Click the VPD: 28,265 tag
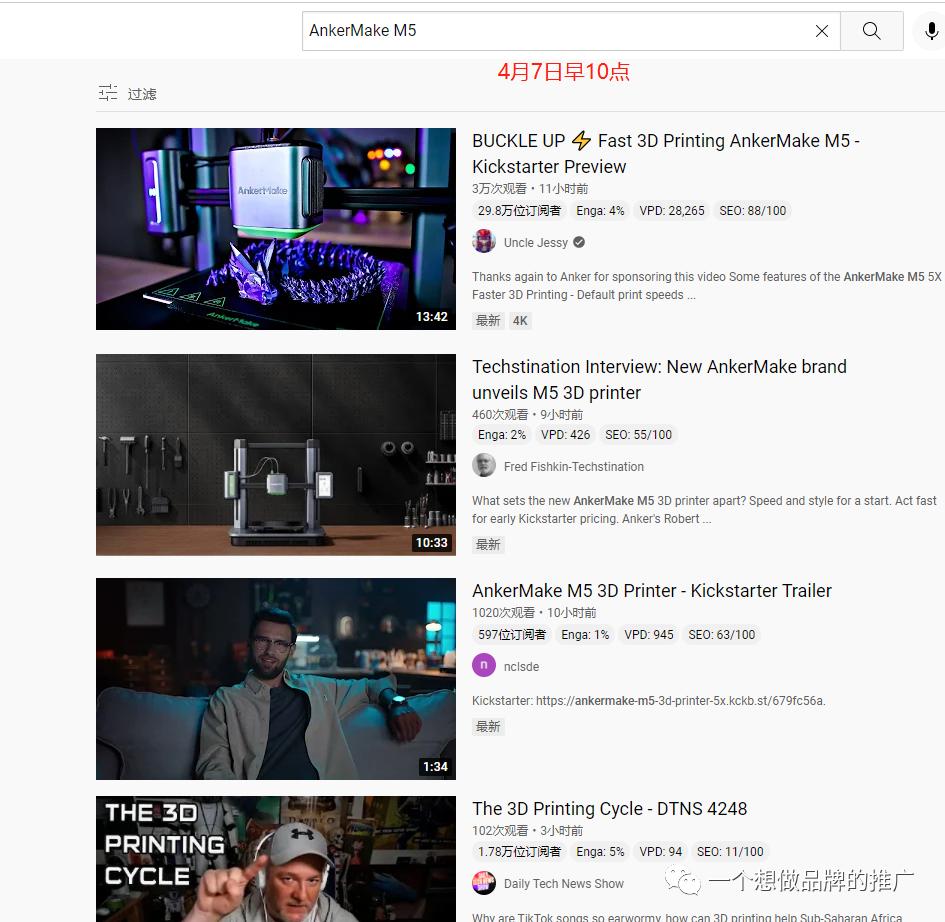Image resolution: width=945 pixels, height=922 pixels. point(671,211)
